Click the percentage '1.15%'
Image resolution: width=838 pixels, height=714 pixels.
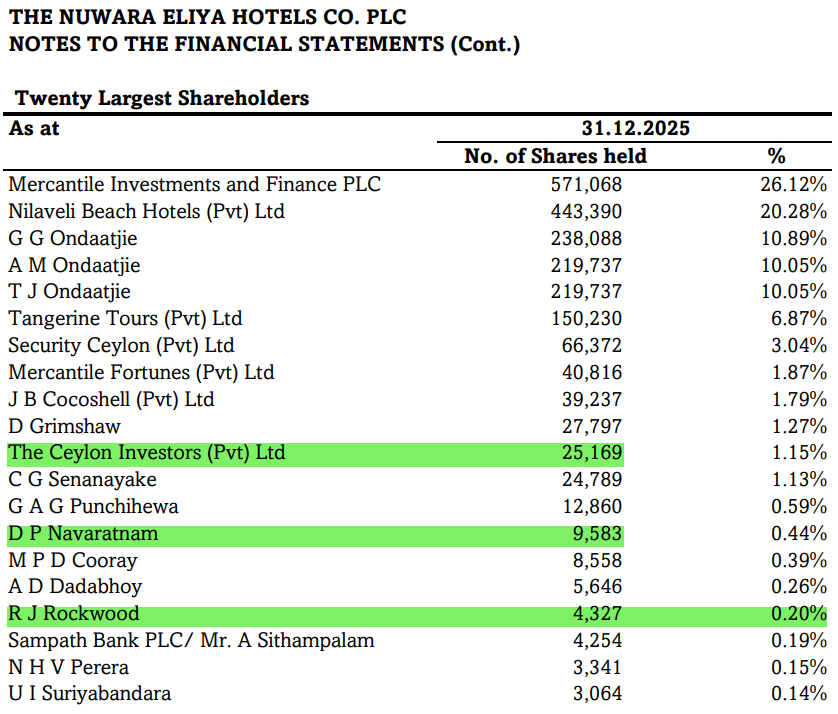click(799, 453)
